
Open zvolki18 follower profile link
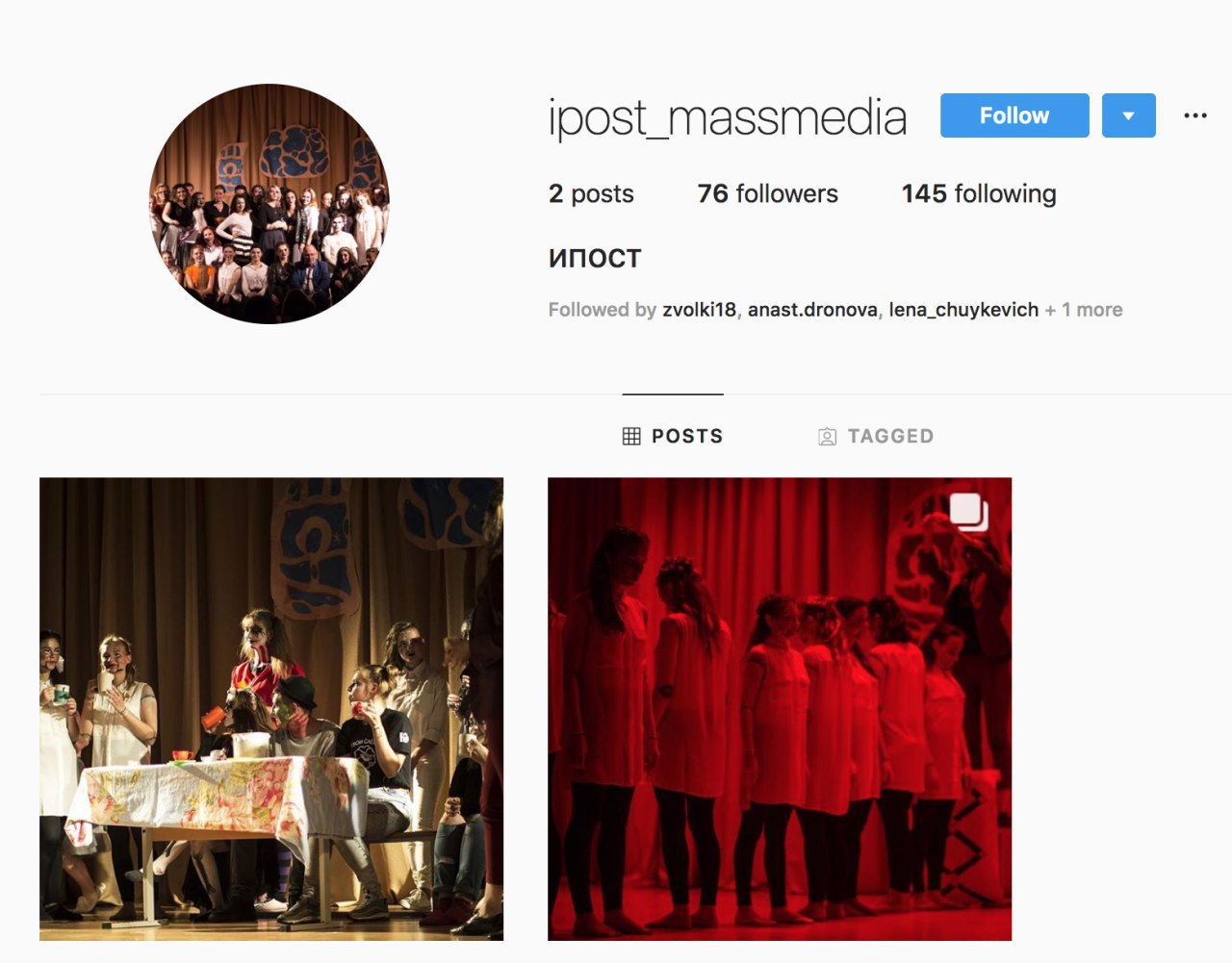pyautogui.click(x=699, y=310)
